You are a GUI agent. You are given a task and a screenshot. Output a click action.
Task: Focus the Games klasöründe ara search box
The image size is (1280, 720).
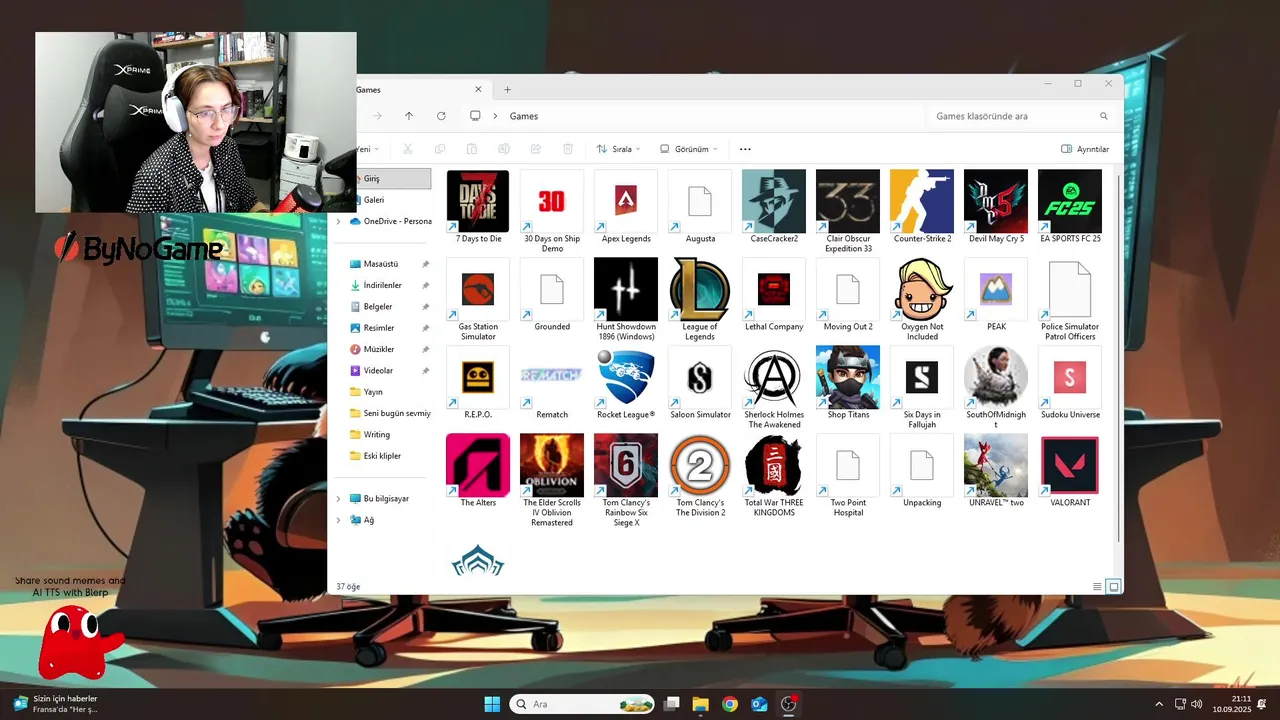pos(1020,116)
